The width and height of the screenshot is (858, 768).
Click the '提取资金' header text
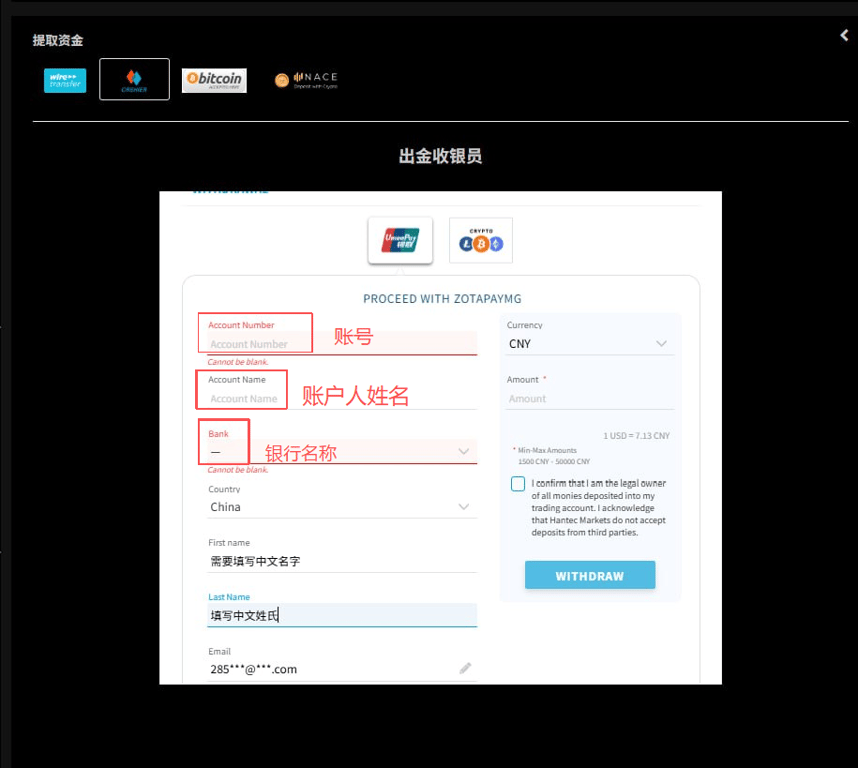coord(58,40)
